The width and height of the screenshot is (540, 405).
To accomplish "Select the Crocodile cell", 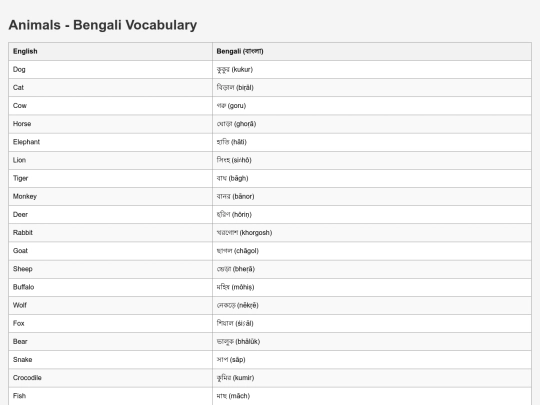I will click(111, 378).
